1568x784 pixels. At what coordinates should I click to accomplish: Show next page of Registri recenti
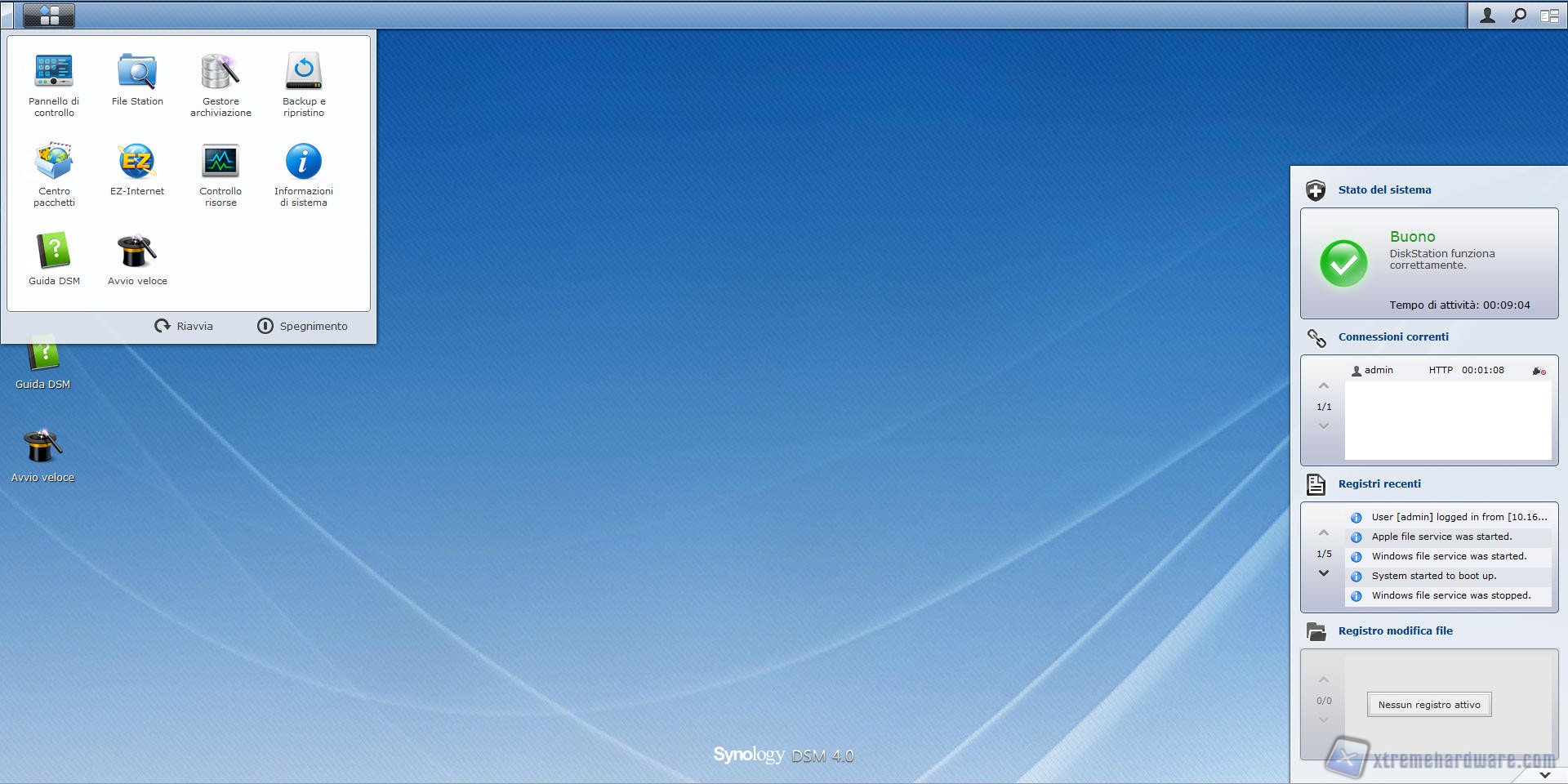(1324, 573)
